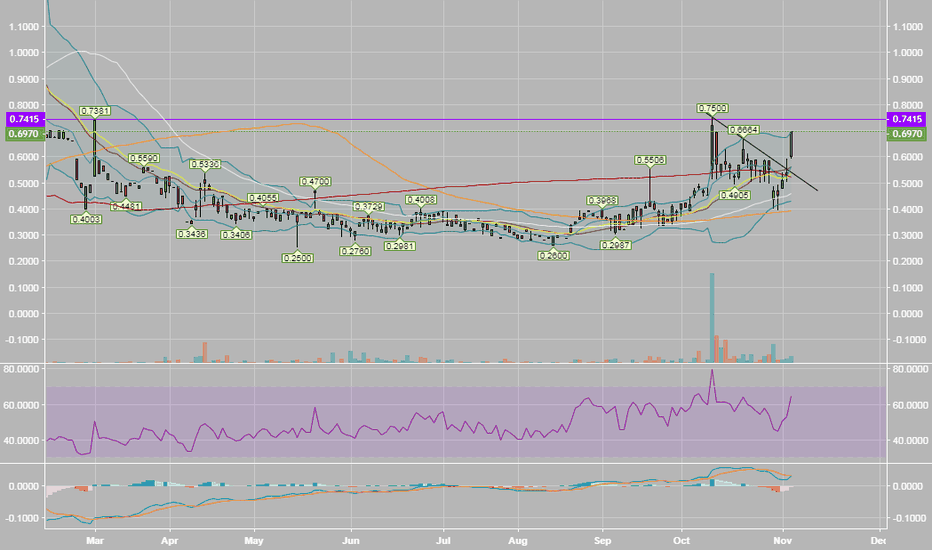The width and height of the screenshot is (932, 550).
Task: Select the 0.5590 price label
Action: click(x=144, y=158)
